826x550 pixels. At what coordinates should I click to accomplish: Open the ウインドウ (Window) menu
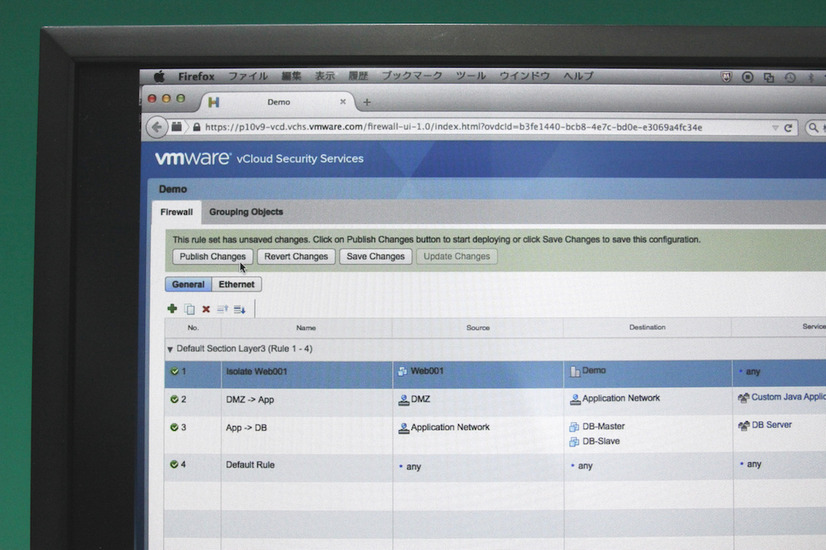pyautogui.click(x=524, y=76)
